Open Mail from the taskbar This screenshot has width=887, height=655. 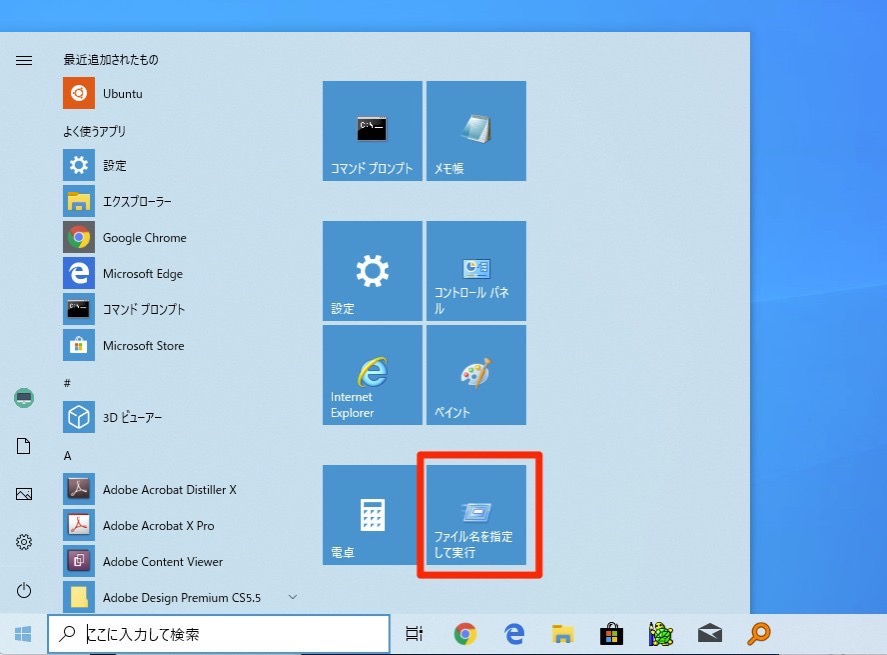click(710, 634)
